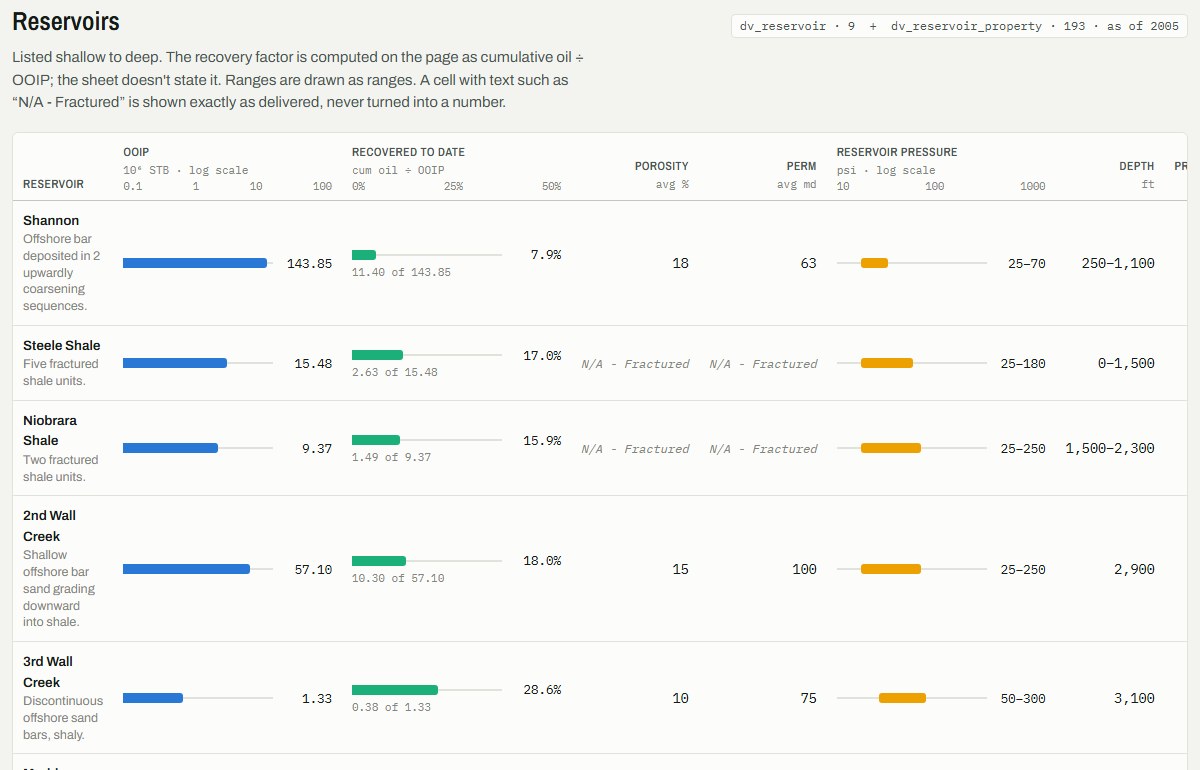The image size is (1200, 770).
Task: Click Shannon's perm value "63"
Action: click(x=808, y=263)
